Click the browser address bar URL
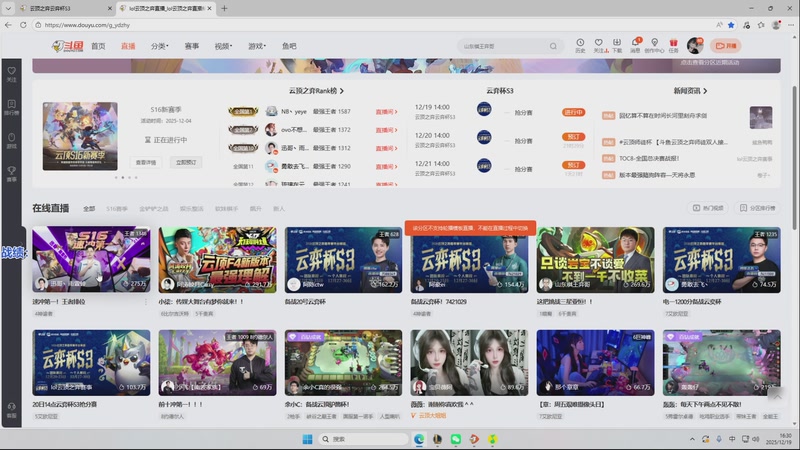The width and height of the screenshot is (800, 450). 87,24
